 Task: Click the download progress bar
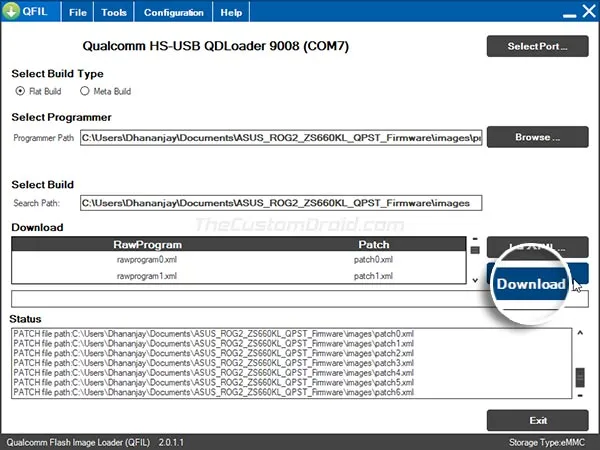pos(300,299)
